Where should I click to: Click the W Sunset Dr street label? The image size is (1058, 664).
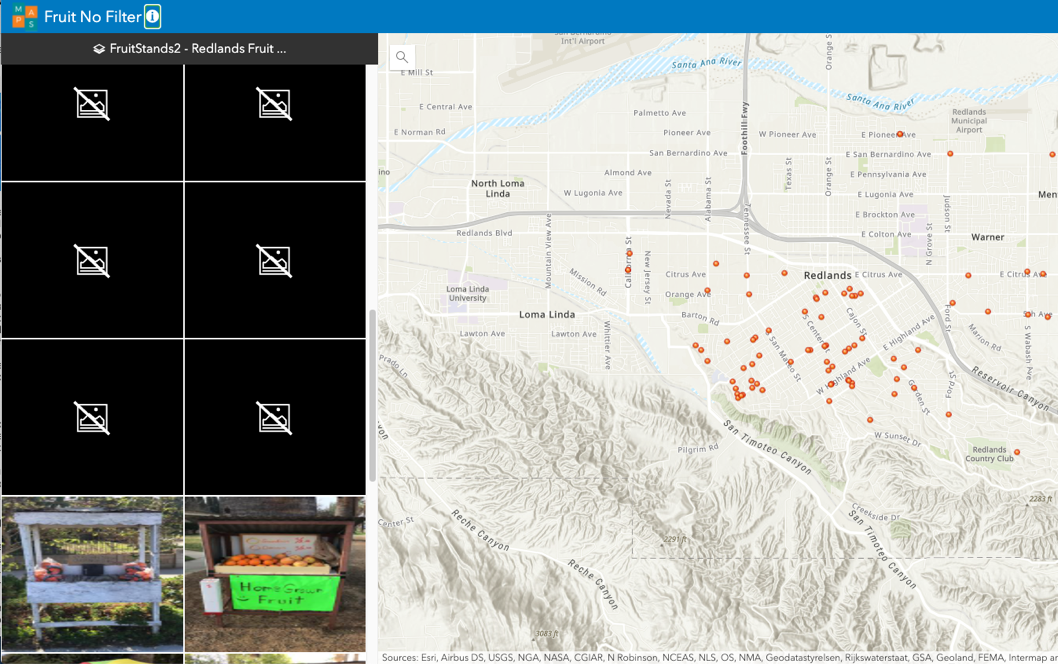(897, 439)
